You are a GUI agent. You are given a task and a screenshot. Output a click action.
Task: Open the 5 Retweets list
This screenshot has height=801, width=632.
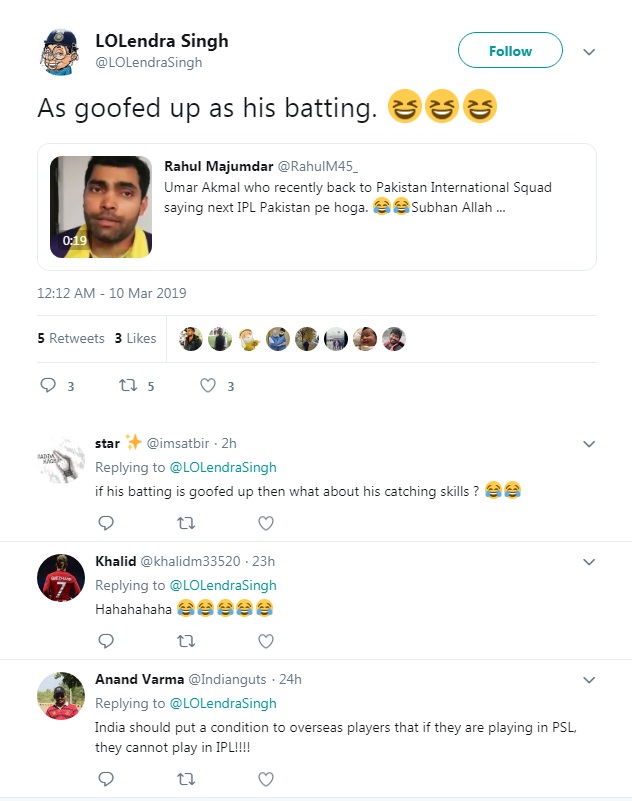tap(71, 338)
